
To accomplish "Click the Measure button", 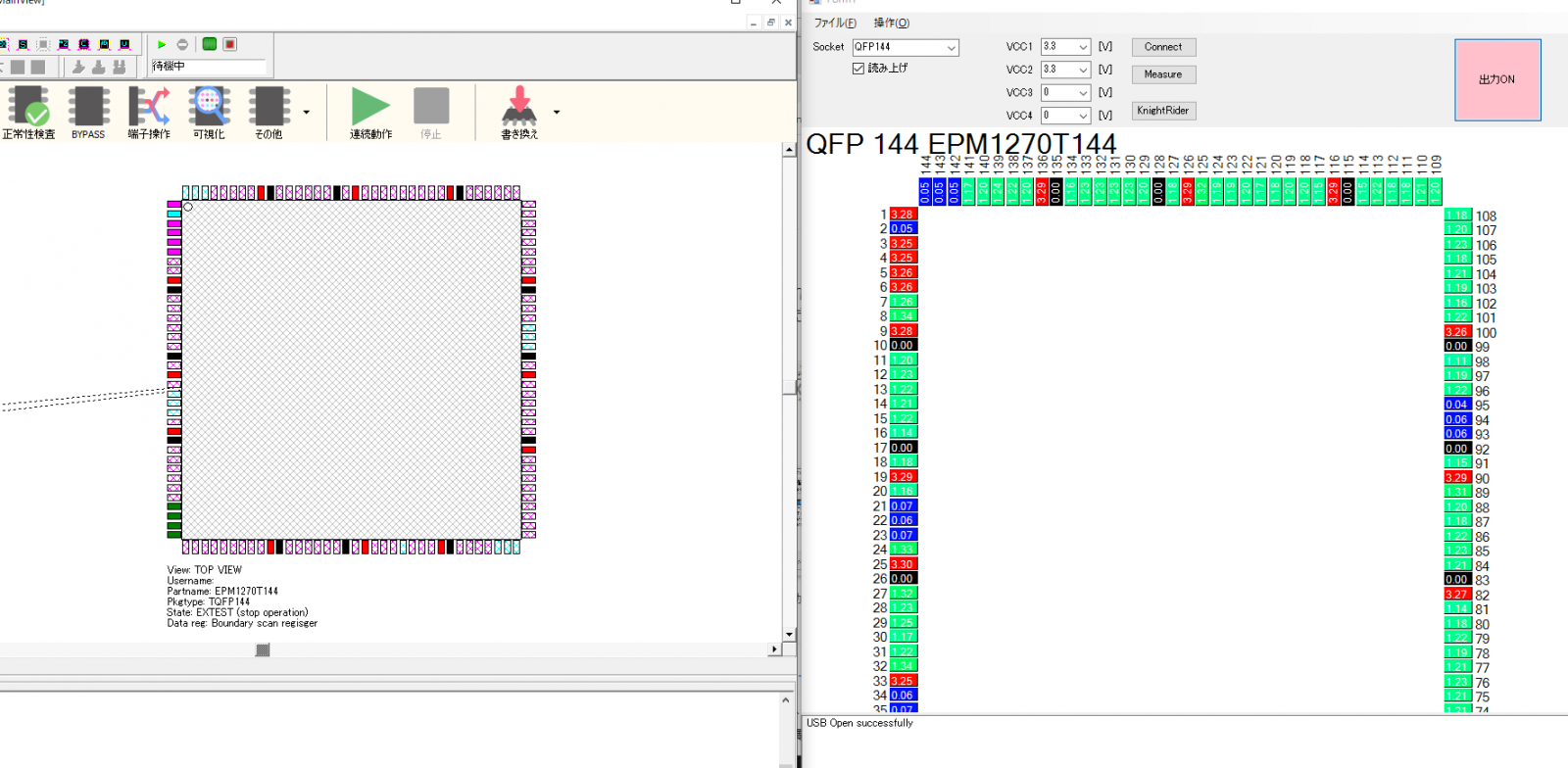I will coord(1163,74).
